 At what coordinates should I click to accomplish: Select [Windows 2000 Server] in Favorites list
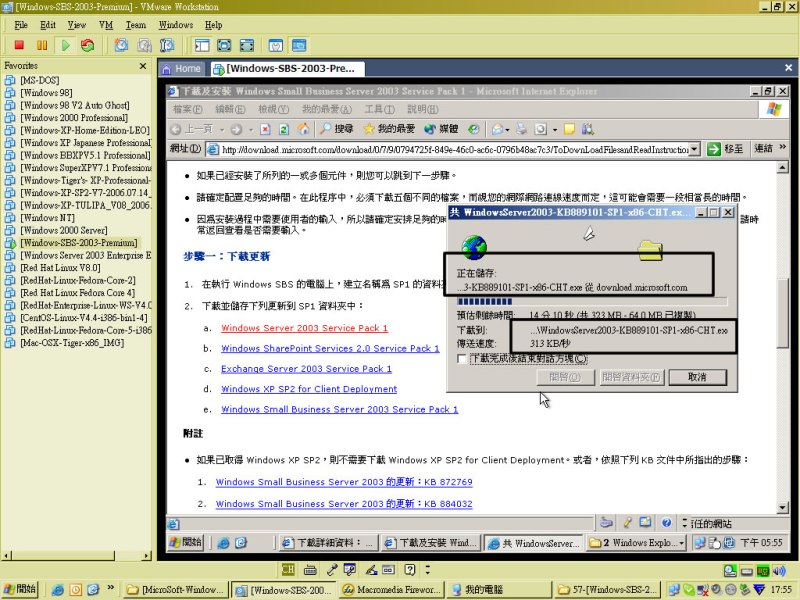click(64, 230)
